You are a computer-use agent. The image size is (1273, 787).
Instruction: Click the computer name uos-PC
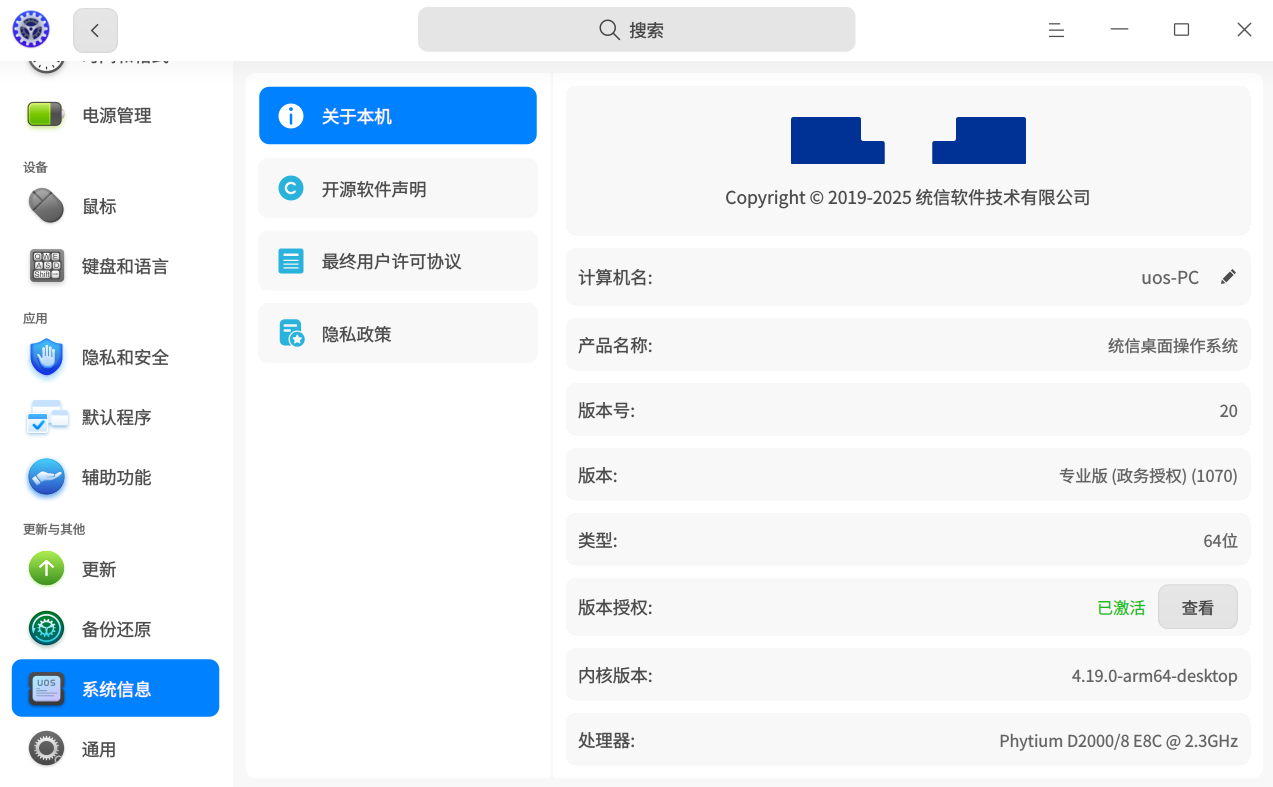pyautogui.click(x=1170, y=277)
